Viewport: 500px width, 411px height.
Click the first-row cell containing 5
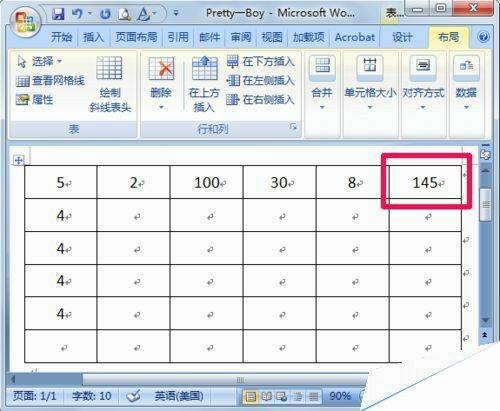[61, 182]
